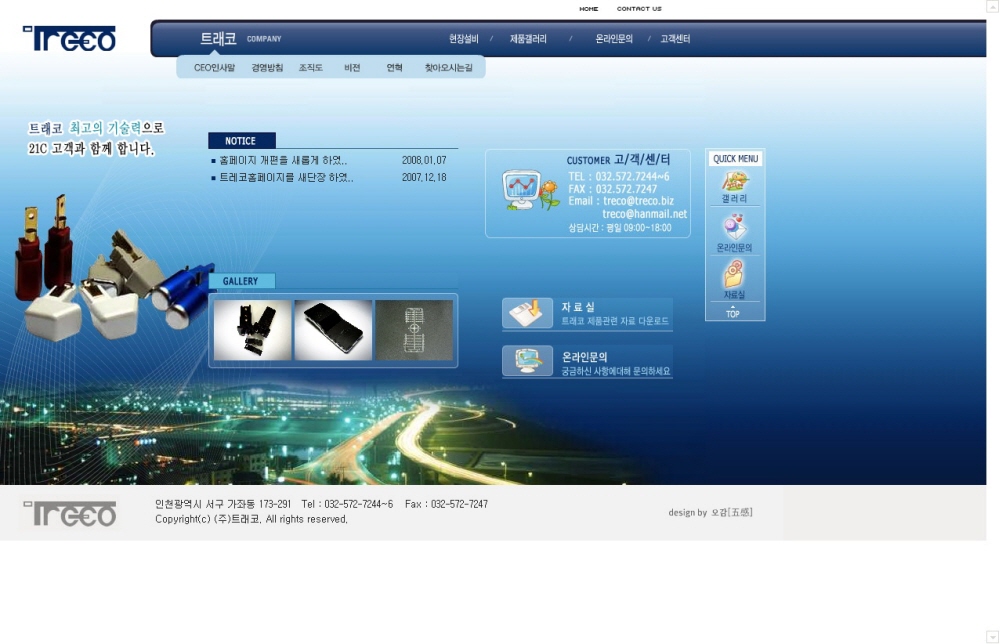This screenshot has width=1000, height=644.
Task: Click the 온라인문의 banner monitor icon
Action: pos(527,361)
